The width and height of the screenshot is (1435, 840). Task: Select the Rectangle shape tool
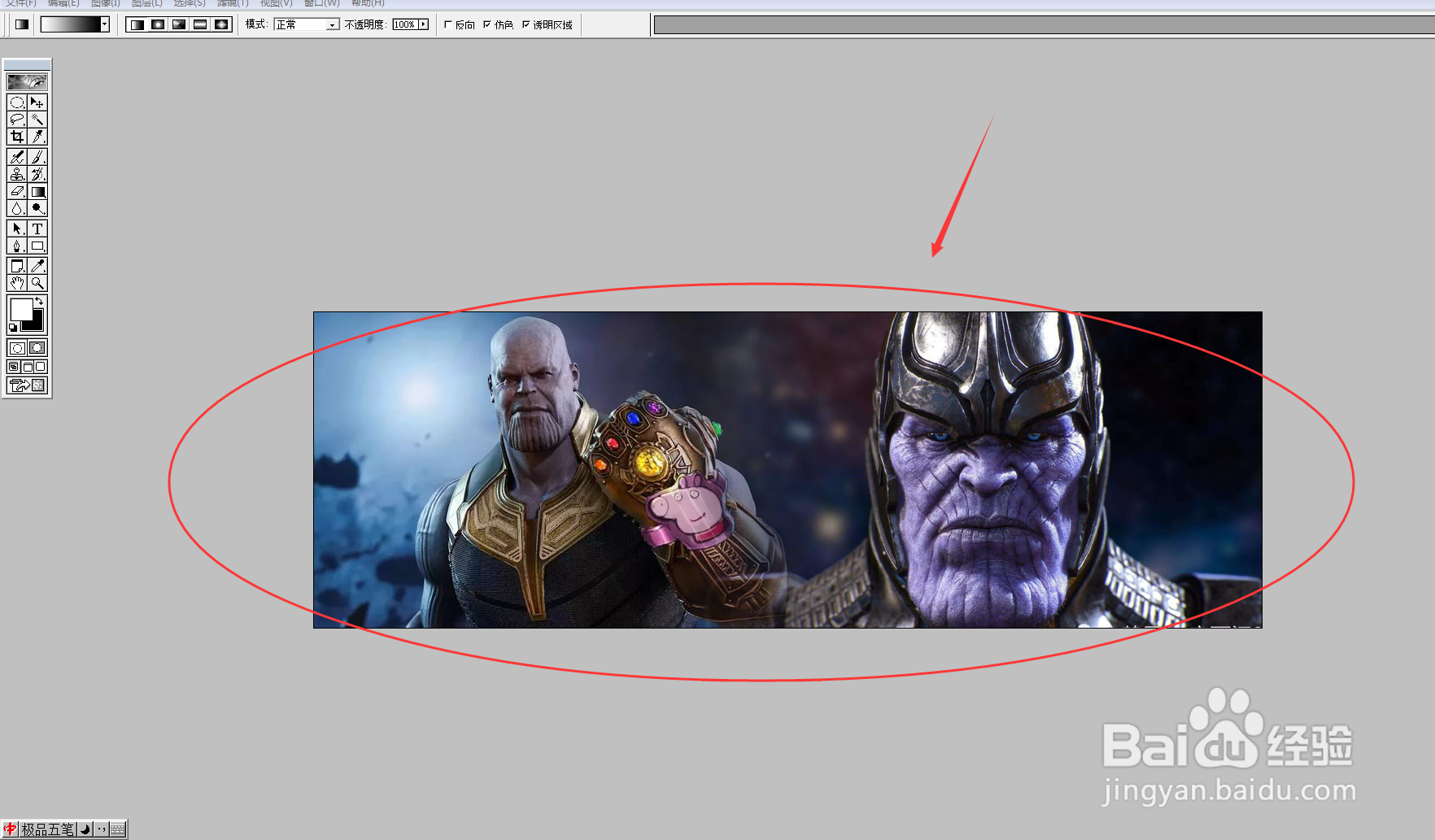pos(37,246)
